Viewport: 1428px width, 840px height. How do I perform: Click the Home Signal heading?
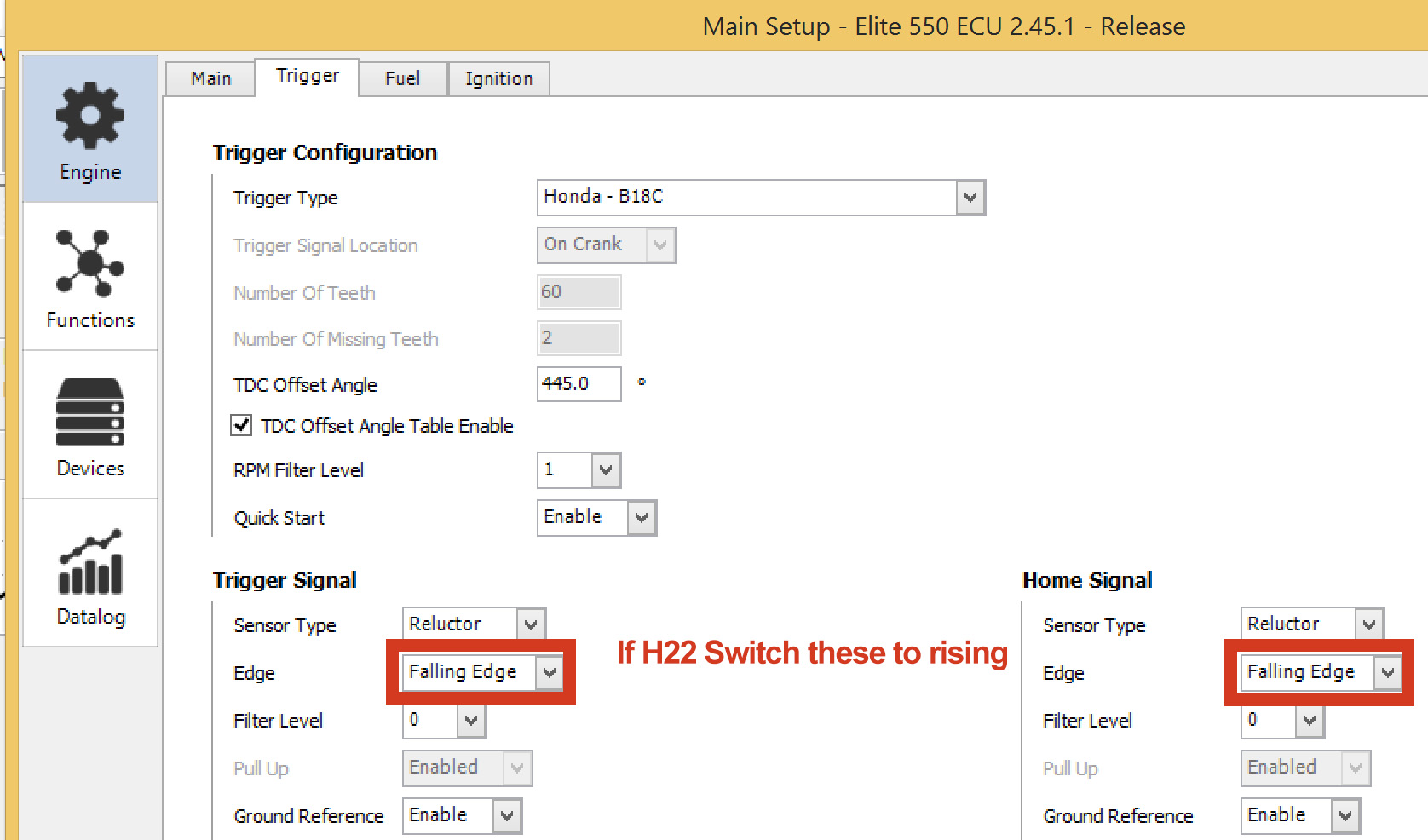pos(1087,580)
